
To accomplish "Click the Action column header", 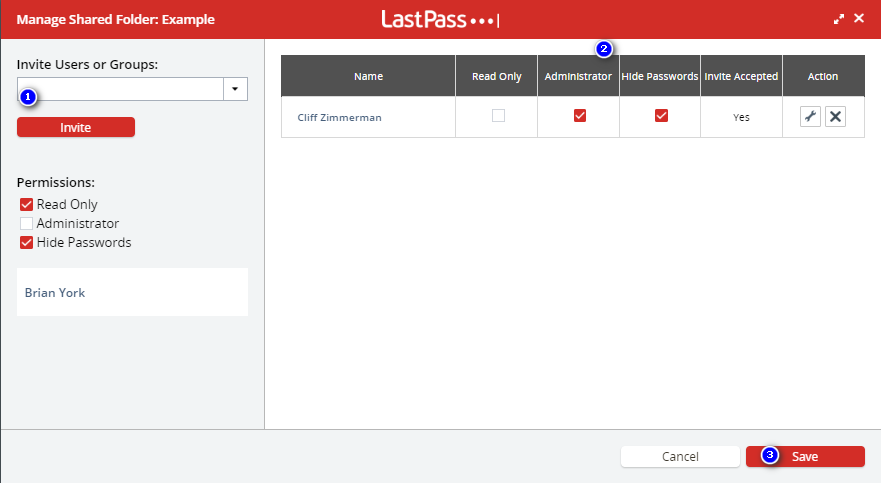I will pyautogui.click(x=823, y=76).
